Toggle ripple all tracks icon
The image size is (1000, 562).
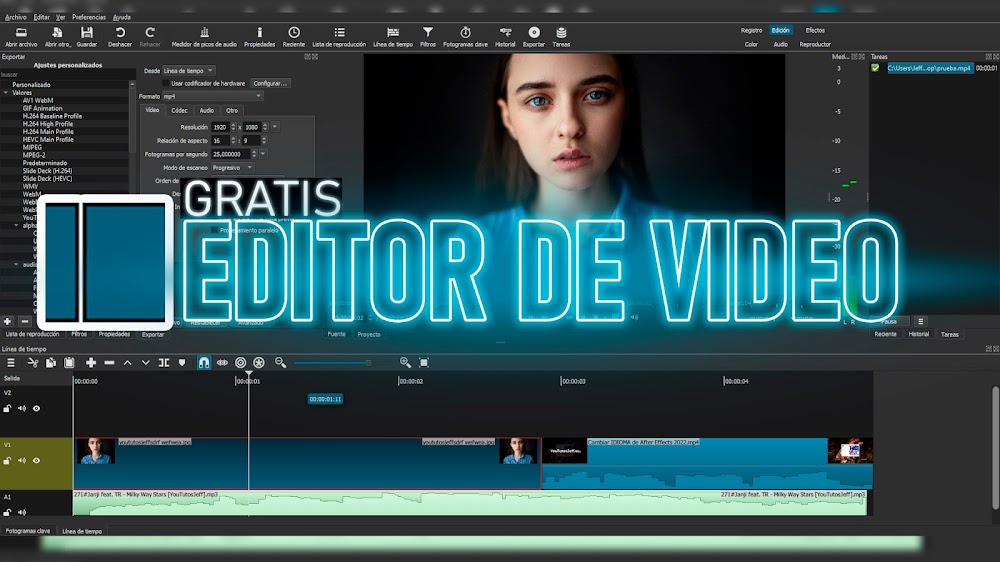[x=259, y=363]
